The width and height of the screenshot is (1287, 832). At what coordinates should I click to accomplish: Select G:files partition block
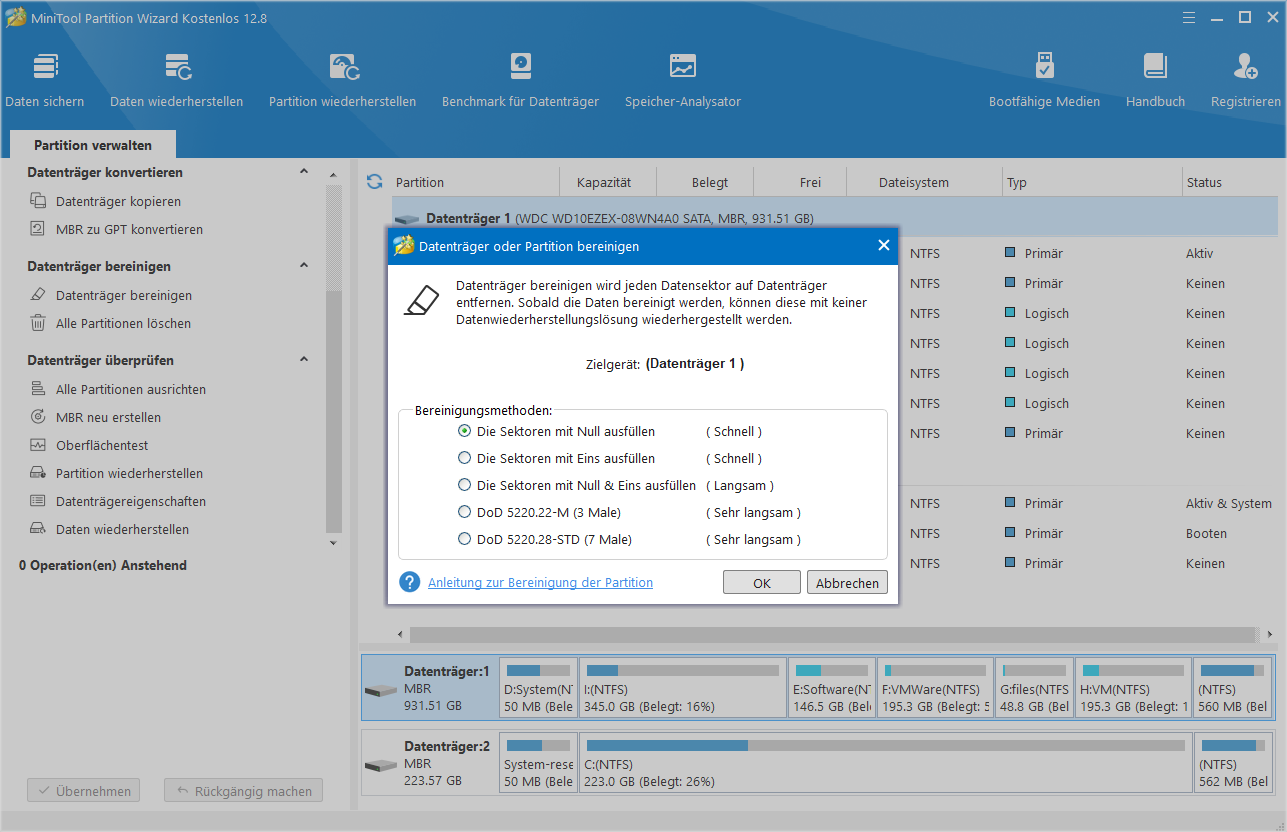tap(1035, 688)
